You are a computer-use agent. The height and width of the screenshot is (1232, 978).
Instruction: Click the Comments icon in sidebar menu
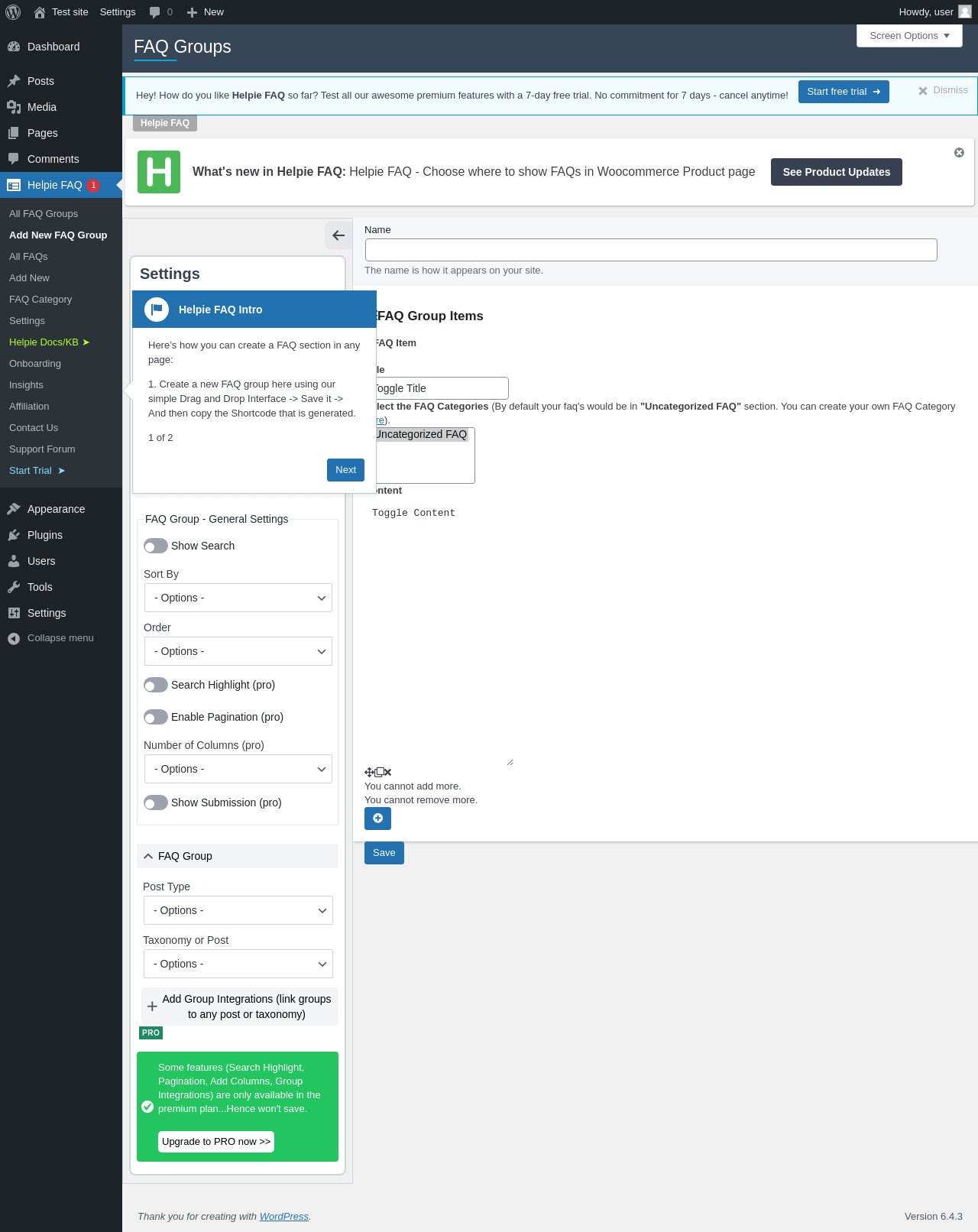point(14,159)
